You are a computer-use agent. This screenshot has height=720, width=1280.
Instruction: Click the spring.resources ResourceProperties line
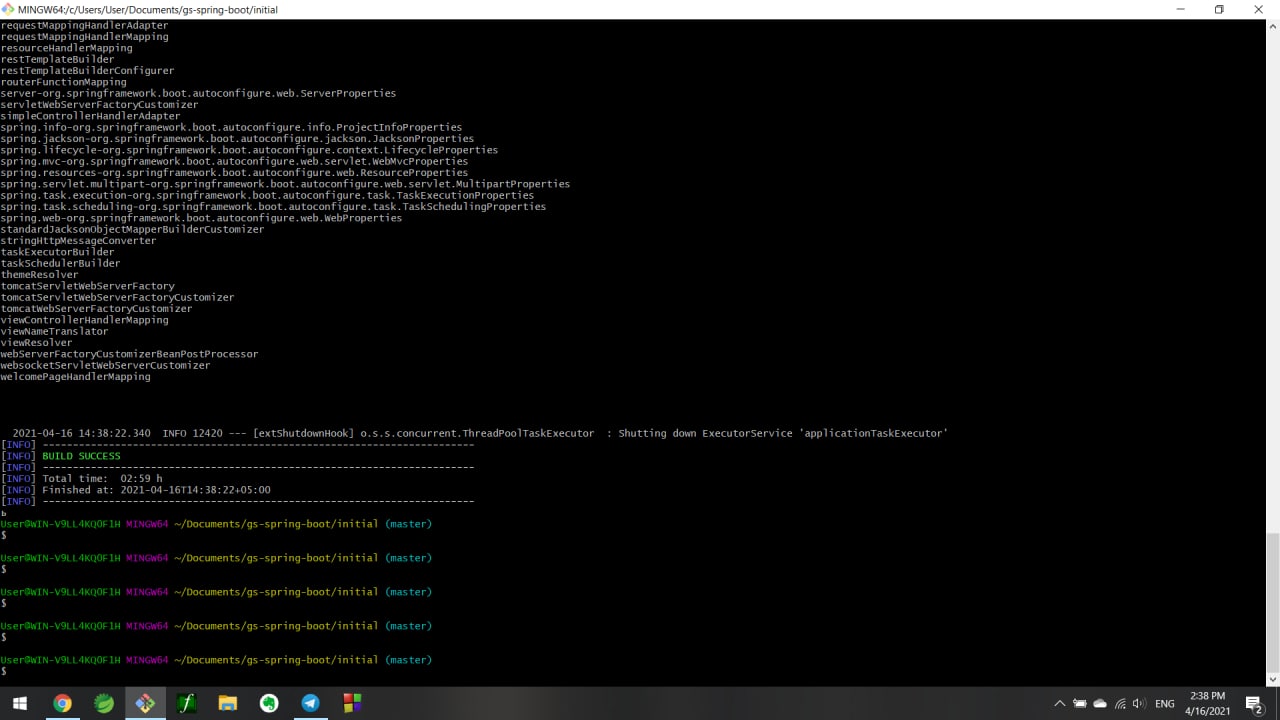point(234,173)
